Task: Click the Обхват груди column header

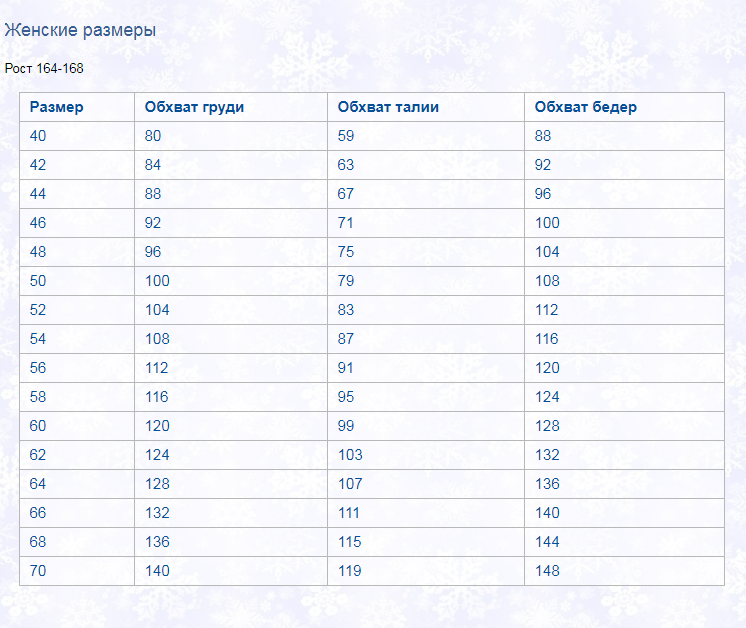Action: coord(194,107)
